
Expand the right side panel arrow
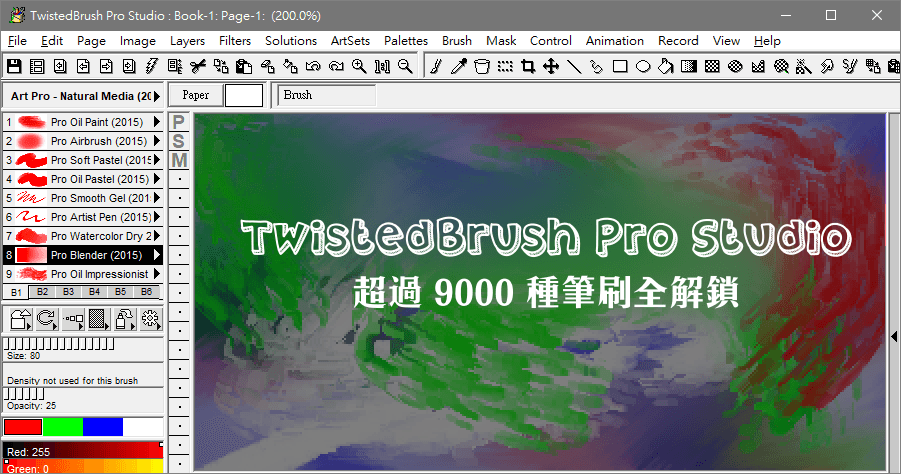(x=894, y=337)
